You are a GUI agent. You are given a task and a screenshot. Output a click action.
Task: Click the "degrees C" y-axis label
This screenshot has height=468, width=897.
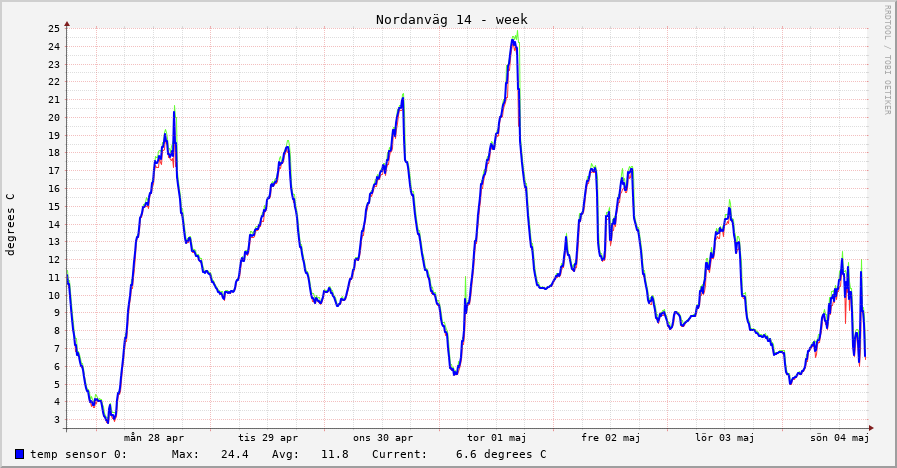coord(10,225)
